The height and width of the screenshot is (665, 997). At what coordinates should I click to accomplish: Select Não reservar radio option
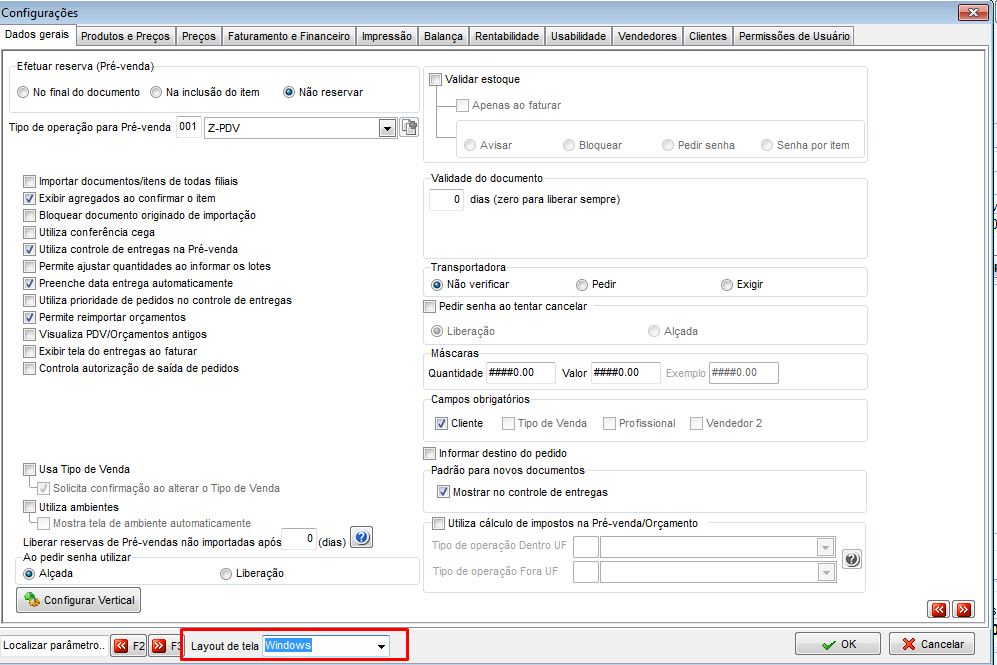[289, 92]
